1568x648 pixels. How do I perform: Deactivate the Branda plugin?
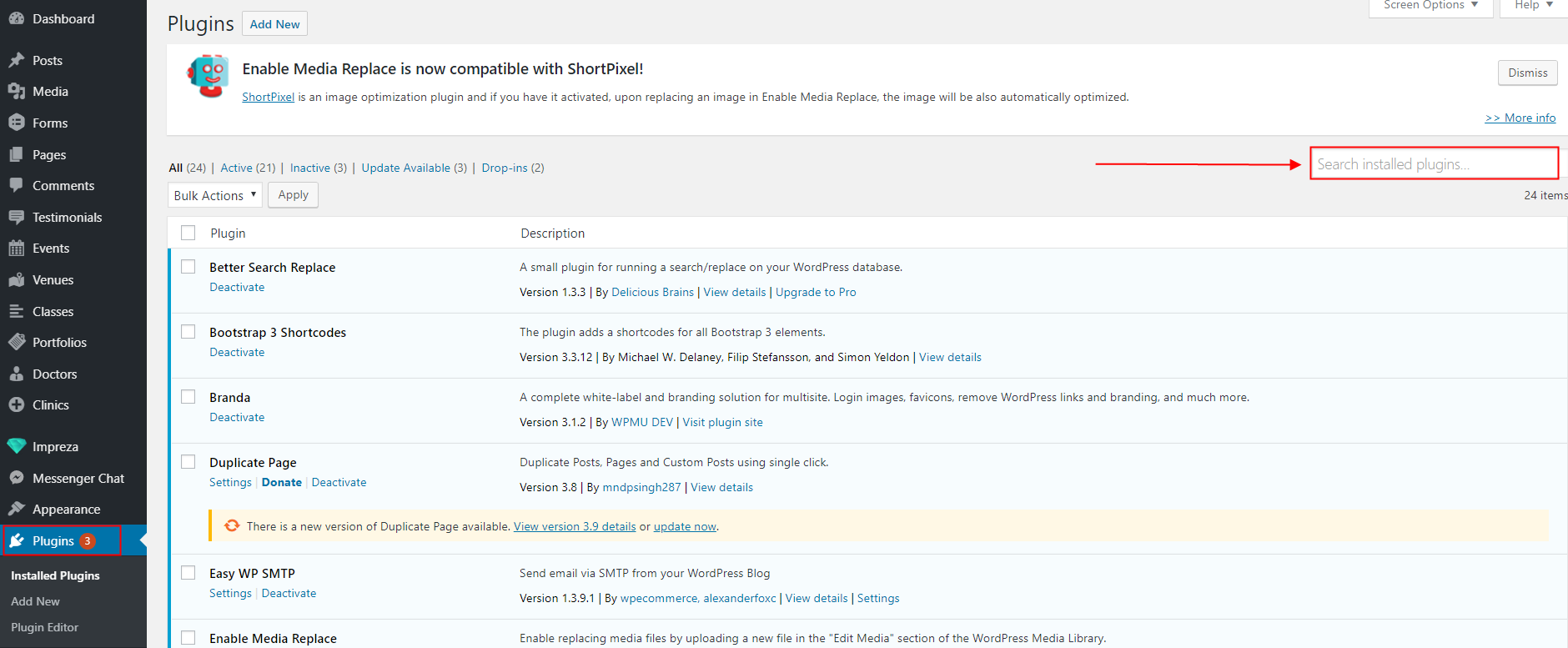(x=237, y=417)
